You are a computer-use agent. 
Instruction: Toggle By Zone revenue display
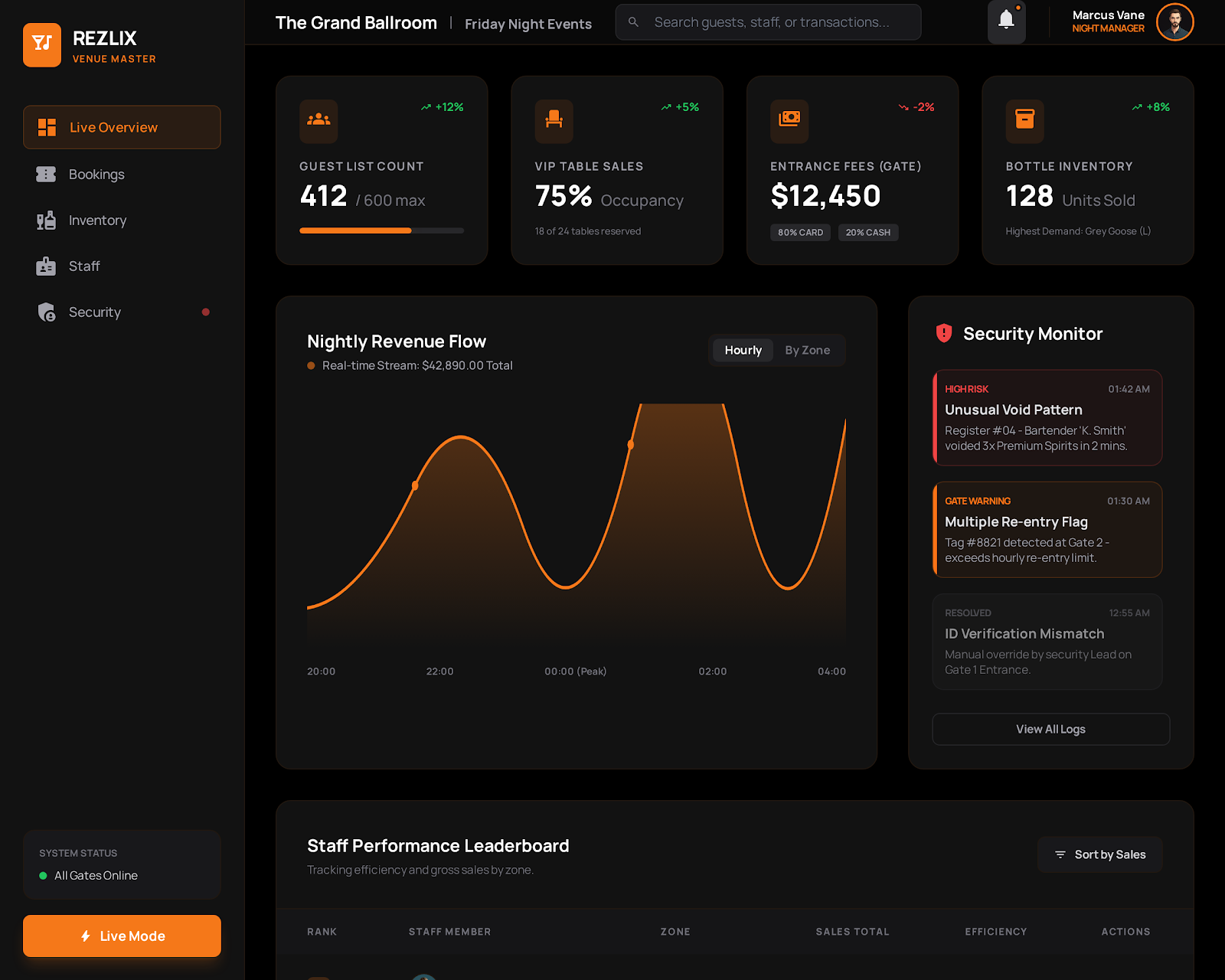point(807,350)
